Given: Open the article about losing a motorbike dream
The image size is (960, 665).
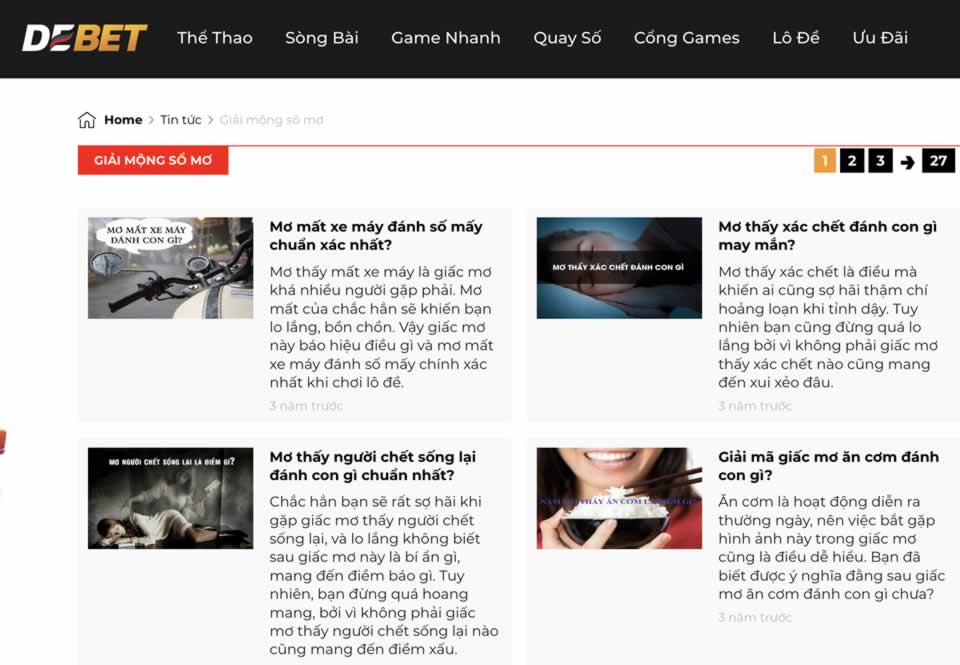Looking at the screenshot, I should [x=375, y=235].
